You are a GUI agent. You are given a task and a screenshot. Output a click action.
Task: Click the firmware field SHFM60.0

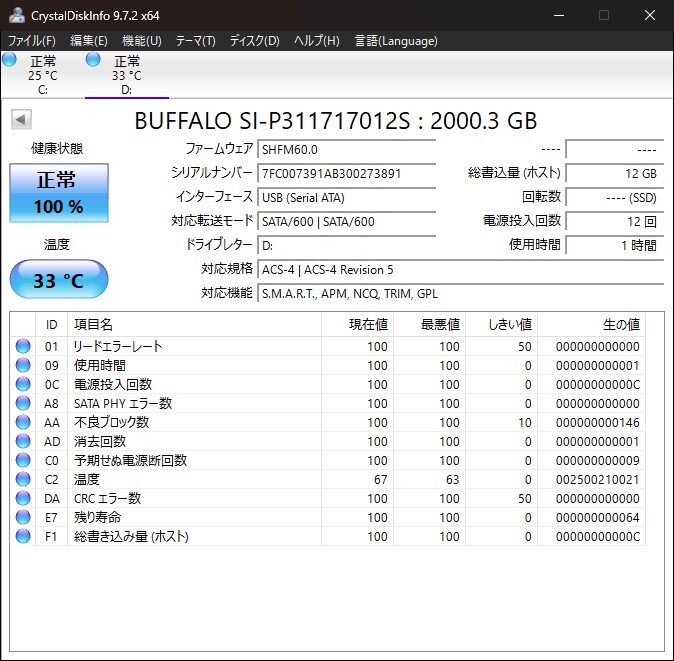tap(346, 150)
